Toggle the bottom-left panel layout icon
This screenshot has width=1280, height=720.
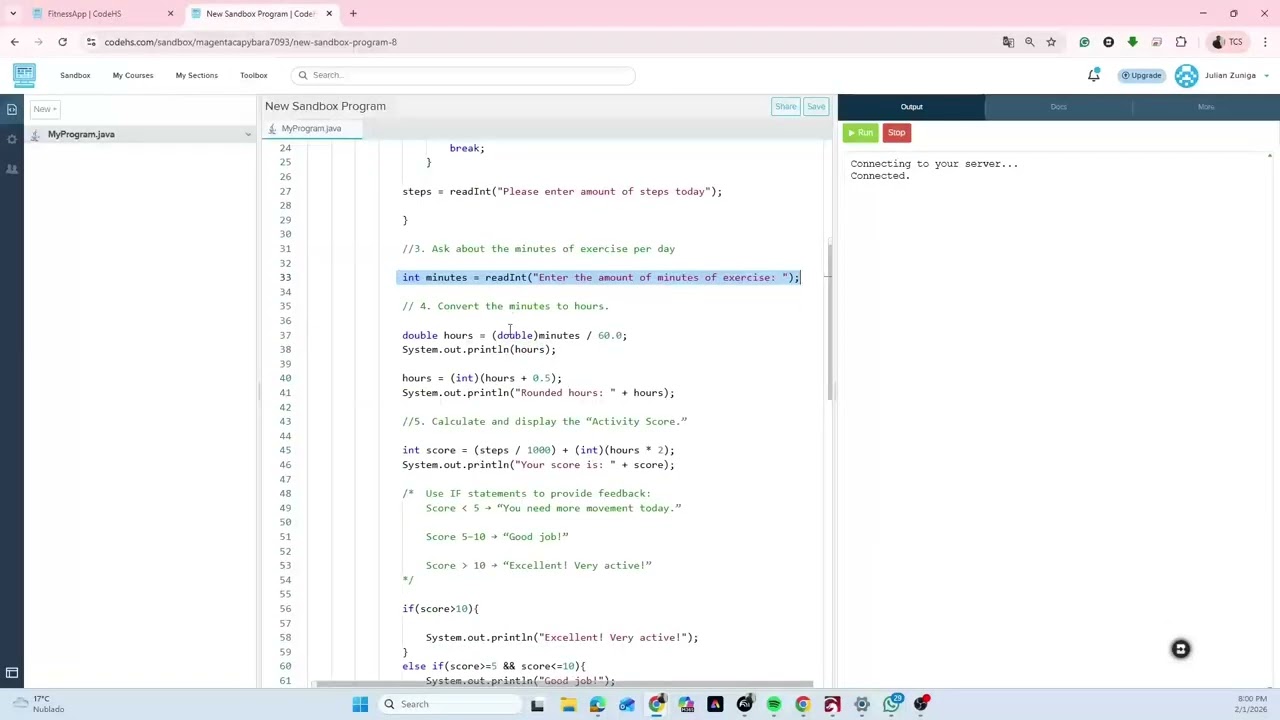coord(12,673)
